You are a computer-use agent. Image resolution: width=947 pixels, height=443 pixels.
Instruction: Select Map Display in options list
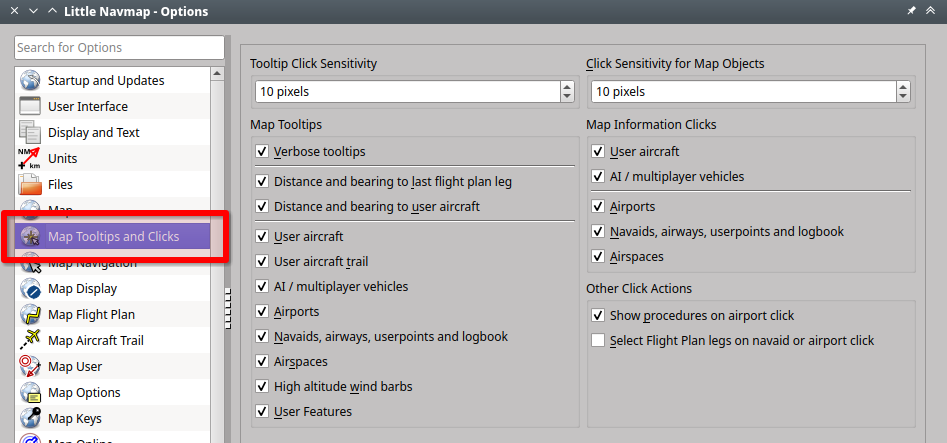click(x=113, y=289)
